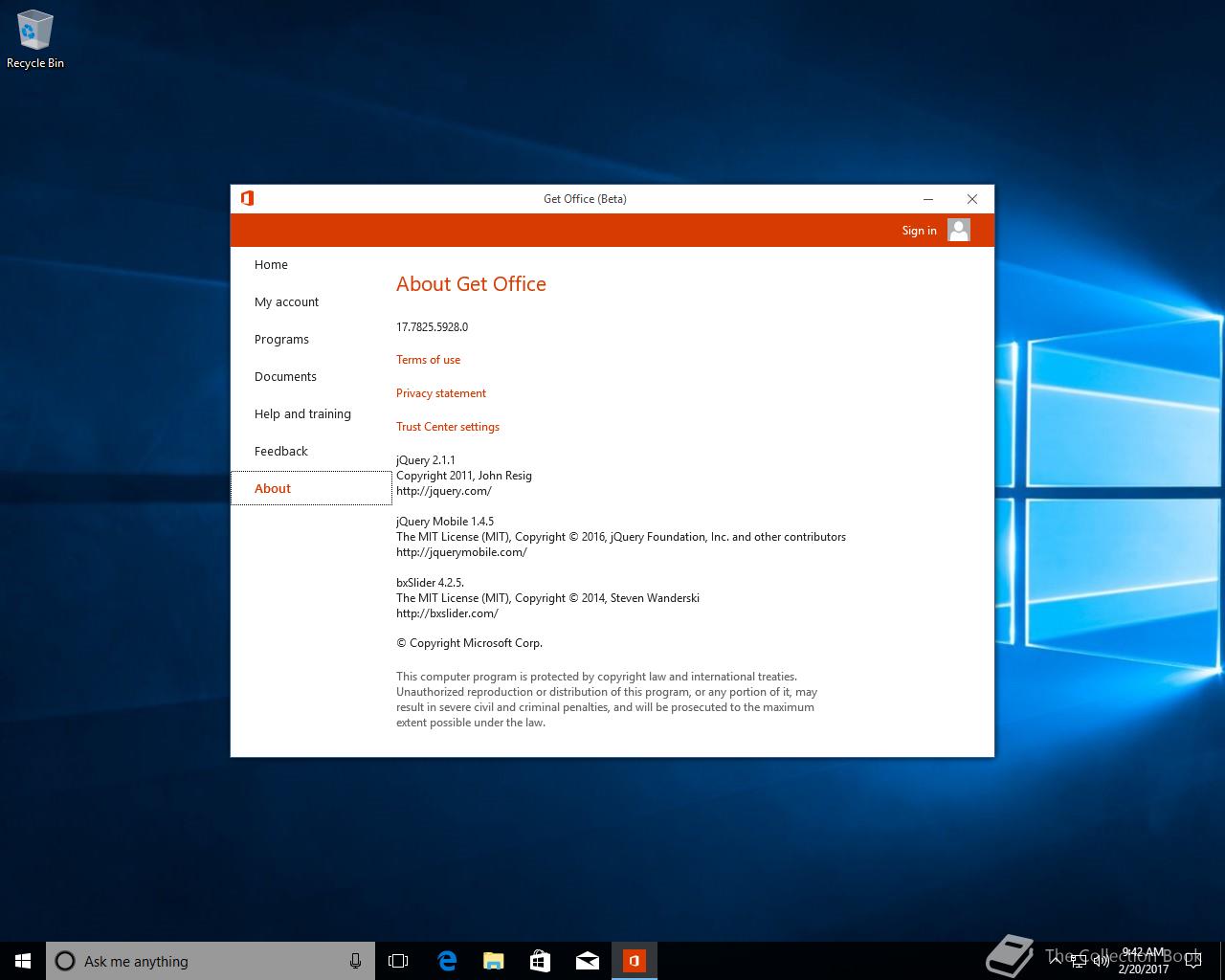Minimize the Get Office window
This screenshot has height=980, width=1225.
927,199
